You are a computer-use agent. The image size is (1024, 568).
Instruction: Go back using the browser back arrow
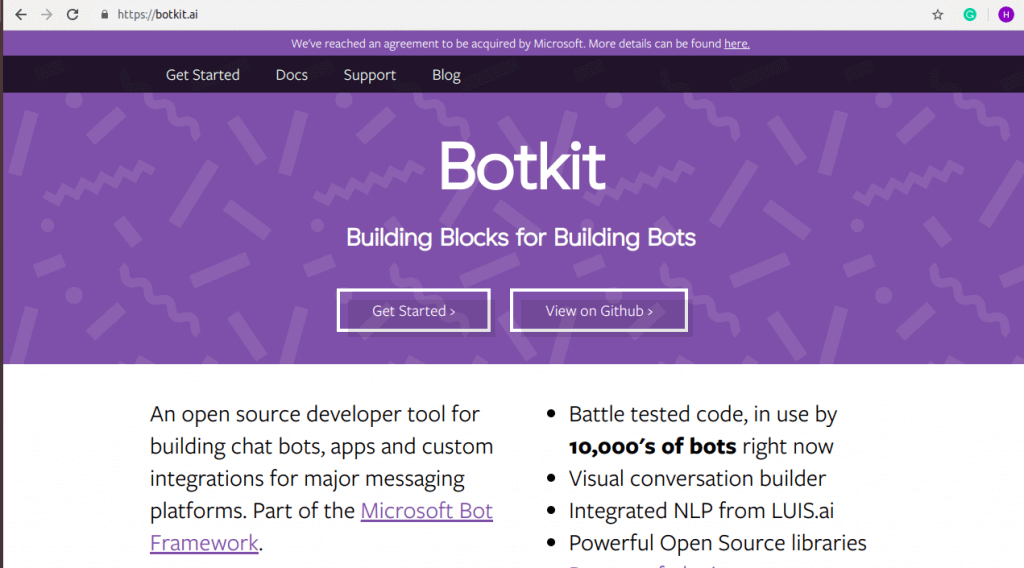(x=21, y=14)
